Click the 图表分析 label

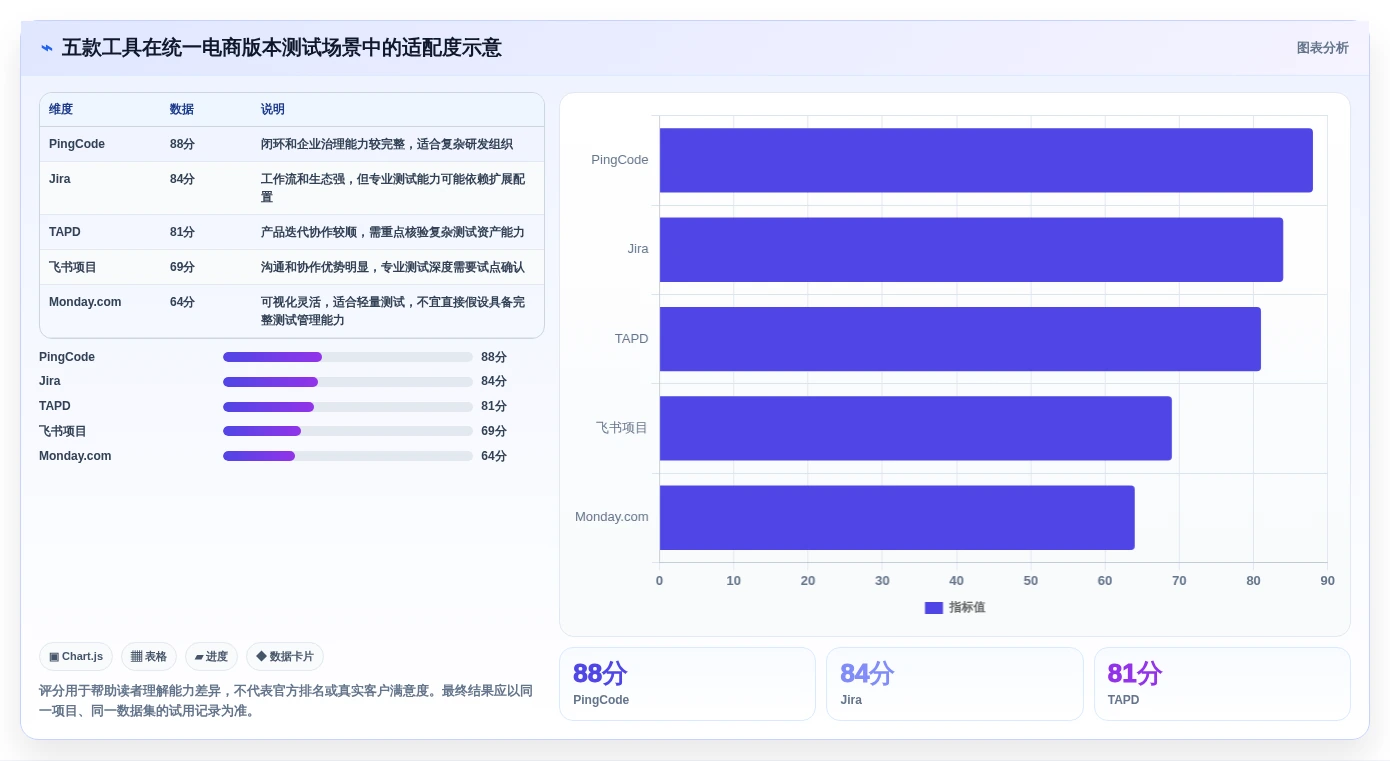[x=1322, y=48]
